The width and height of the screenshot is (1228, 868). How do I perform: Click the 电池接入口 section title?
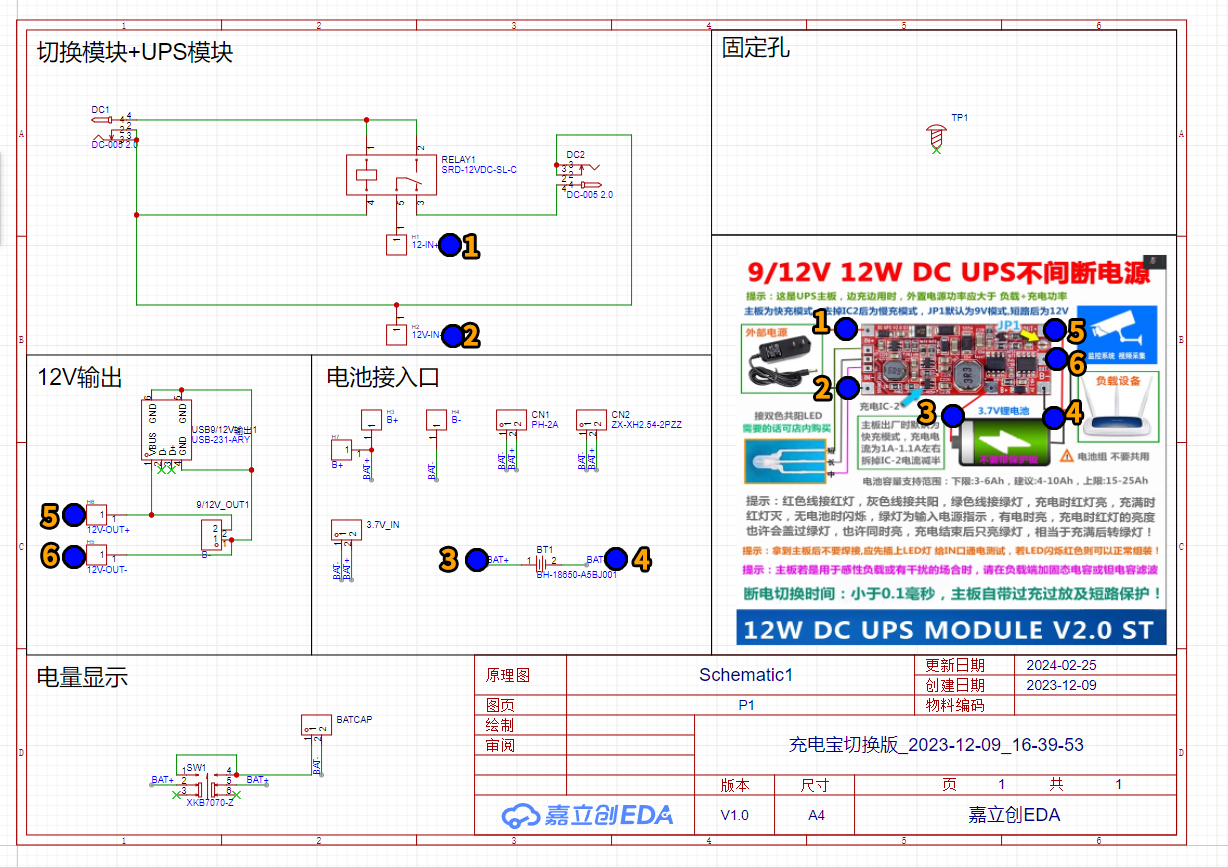(x=383, y=376)
